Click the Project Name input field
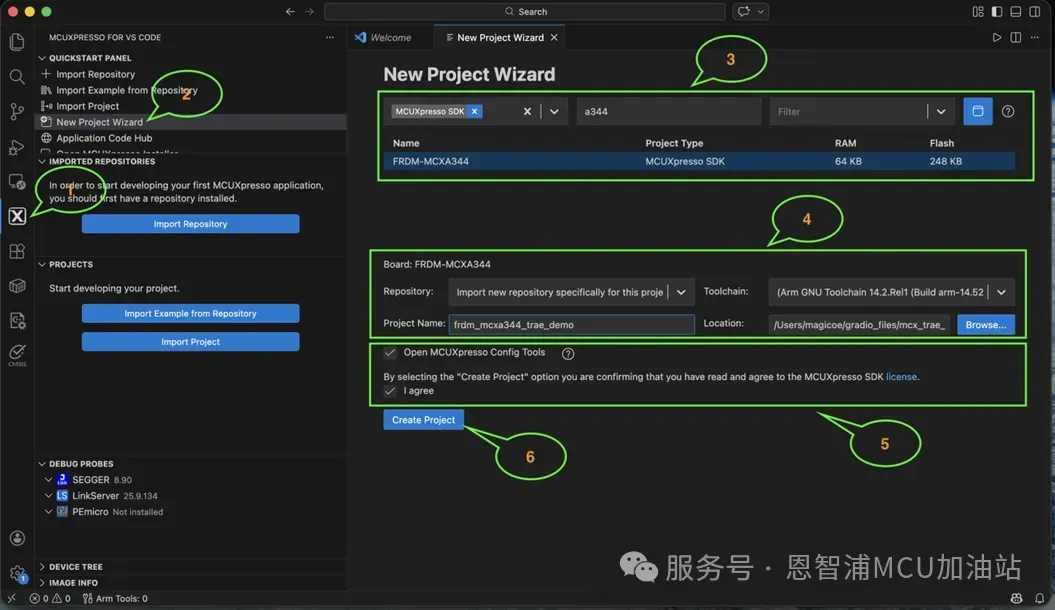Viewport: 1055px width, 610px height. (571, 324)
